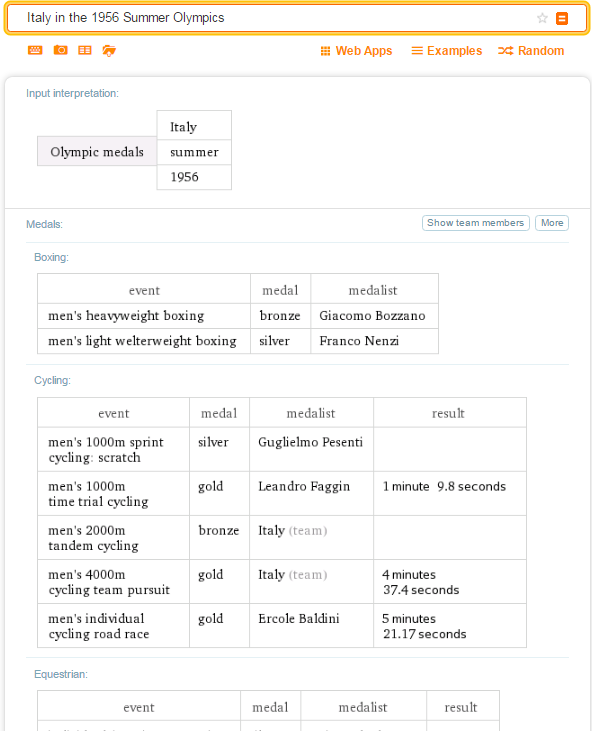Image resolution: width=592 pixels, height=731 pixels.
Task: Click the favorite star icon in search box
Action: click(x=542, y=18)
